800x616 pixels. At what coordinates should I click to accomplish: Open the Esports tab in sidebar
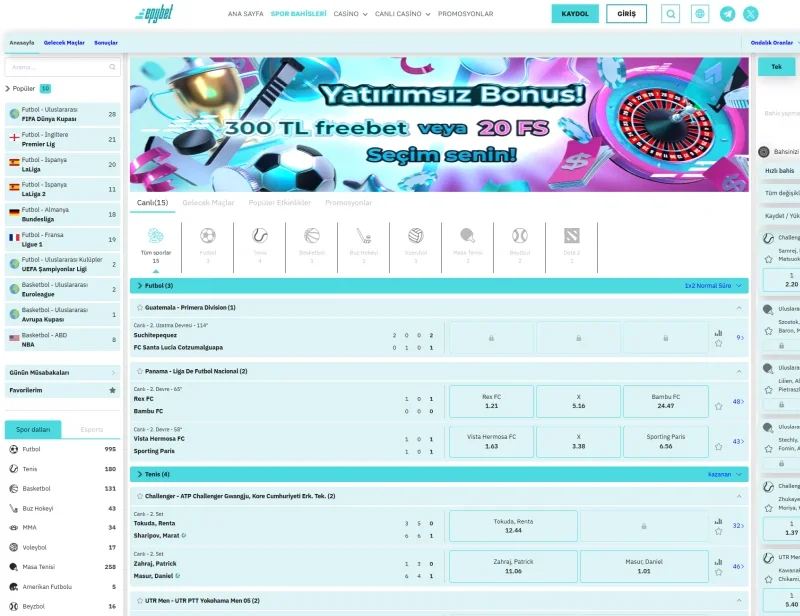point(92,430)
